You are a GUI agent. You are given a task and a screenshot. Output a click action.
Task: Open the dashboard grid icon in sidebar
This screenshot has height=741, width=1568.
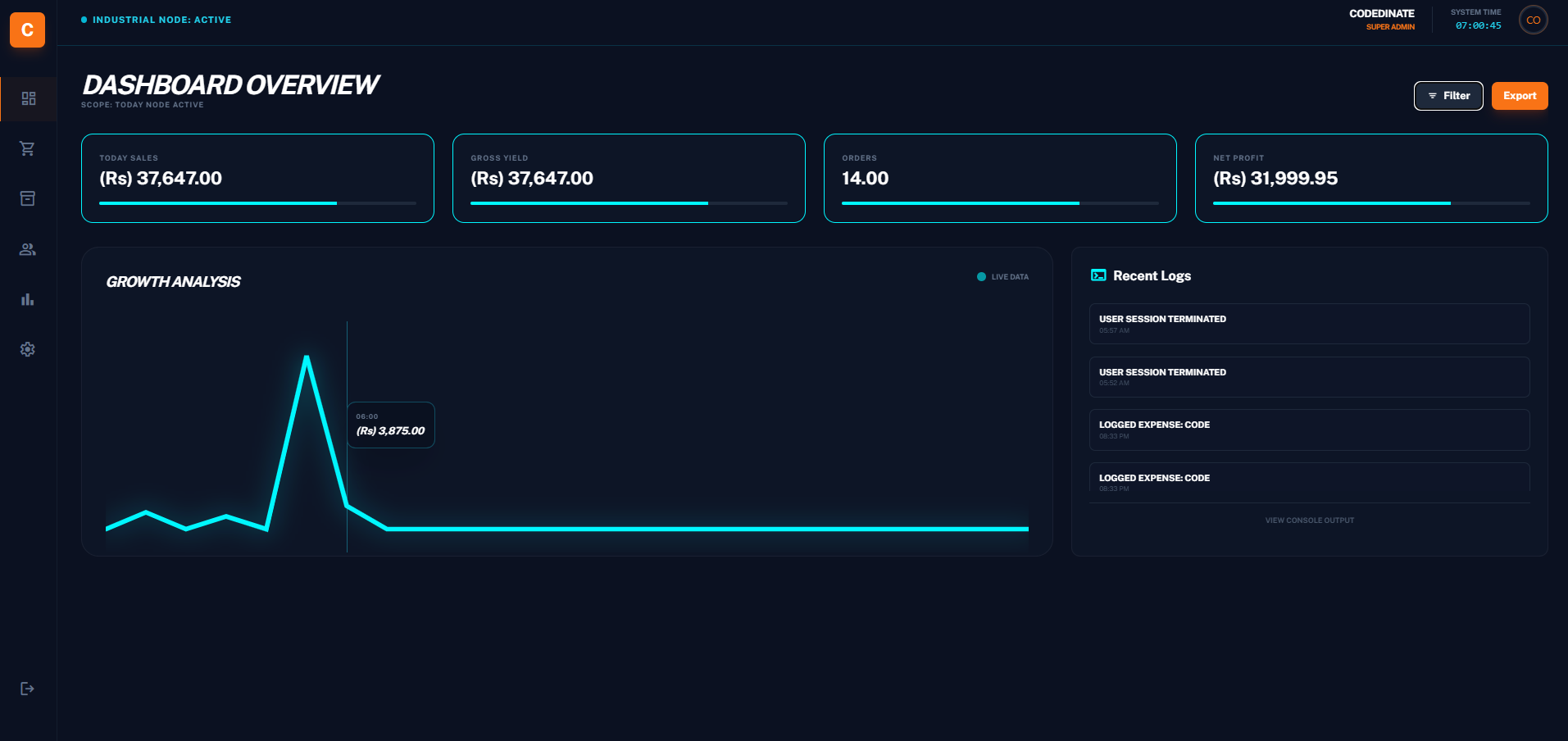pos(28,98)
